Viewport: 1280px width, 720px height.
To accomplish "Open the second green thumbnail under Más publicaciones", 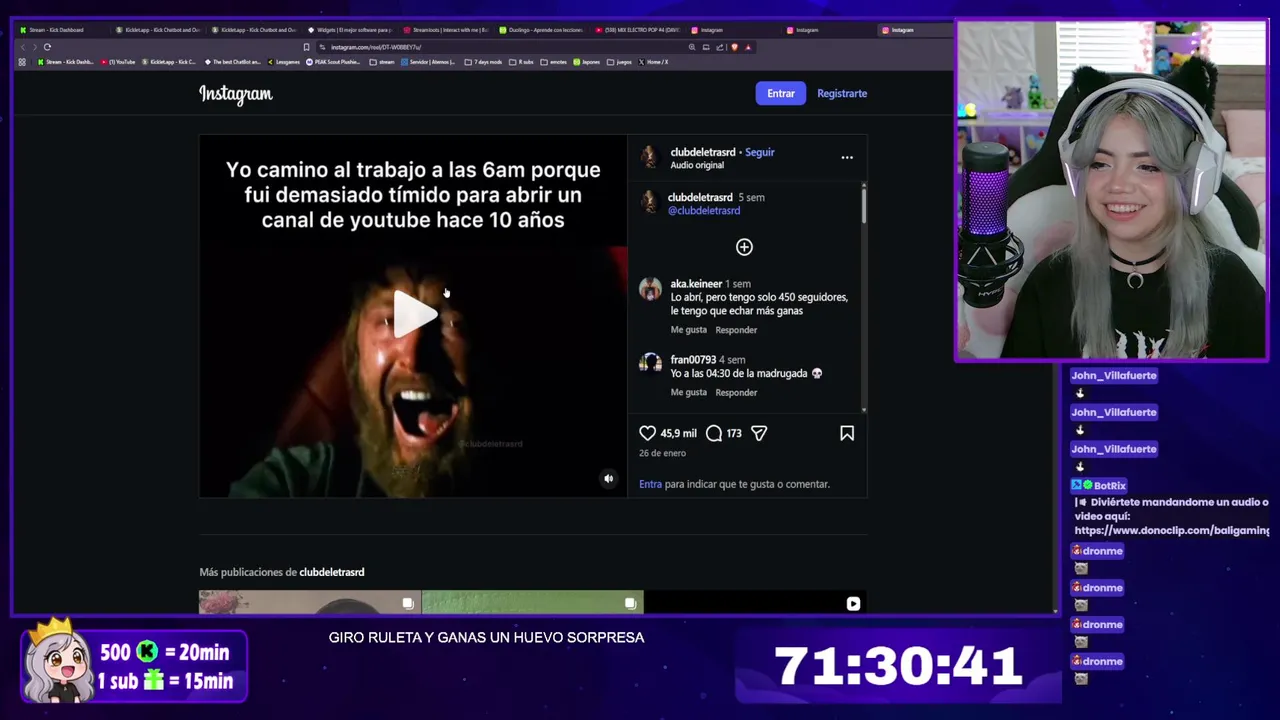I will tap(533, 602).
